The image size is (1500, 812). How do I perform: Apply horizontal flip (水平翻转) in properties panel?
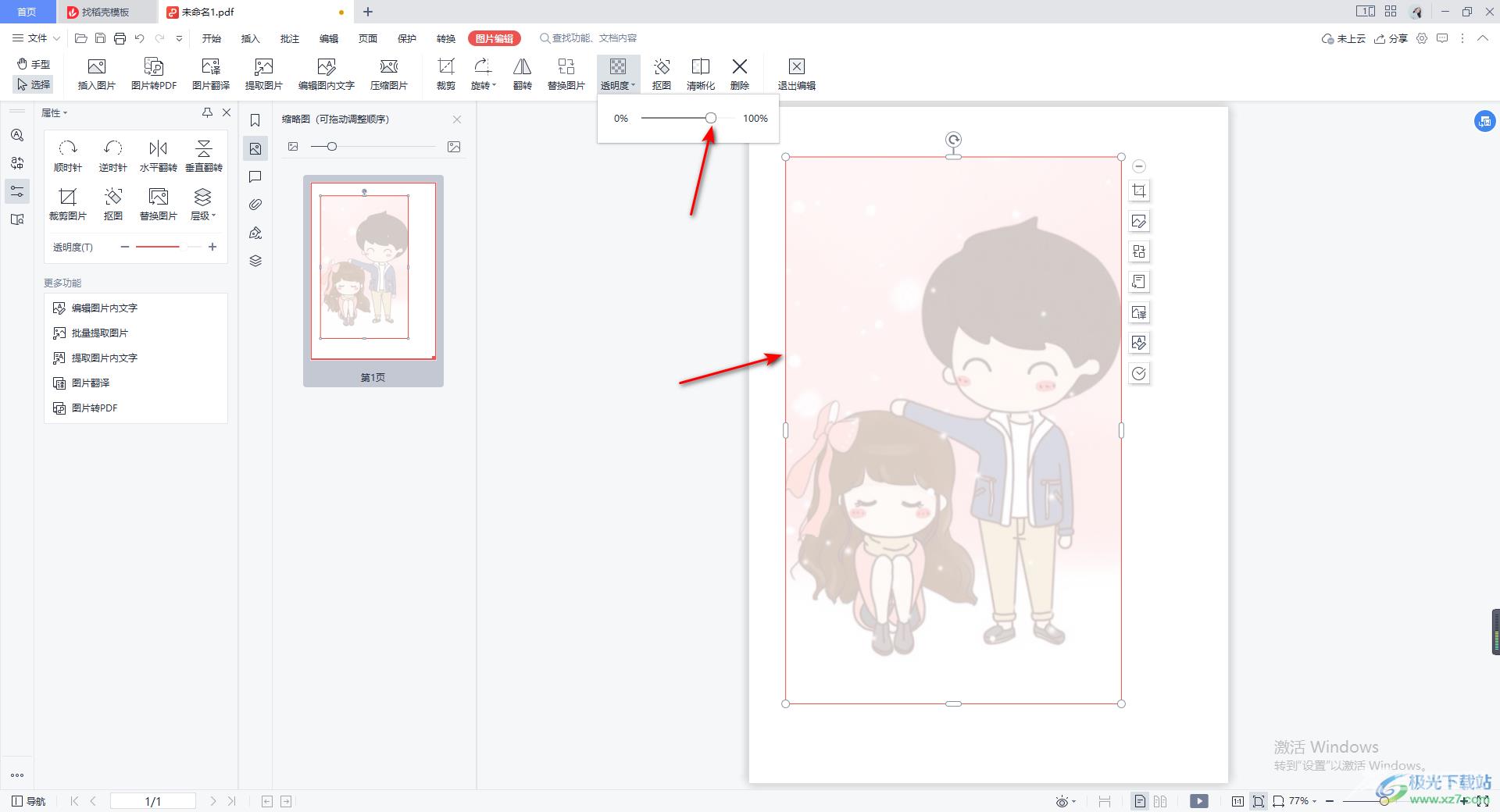pyautogui.click(x=159, y=156)
